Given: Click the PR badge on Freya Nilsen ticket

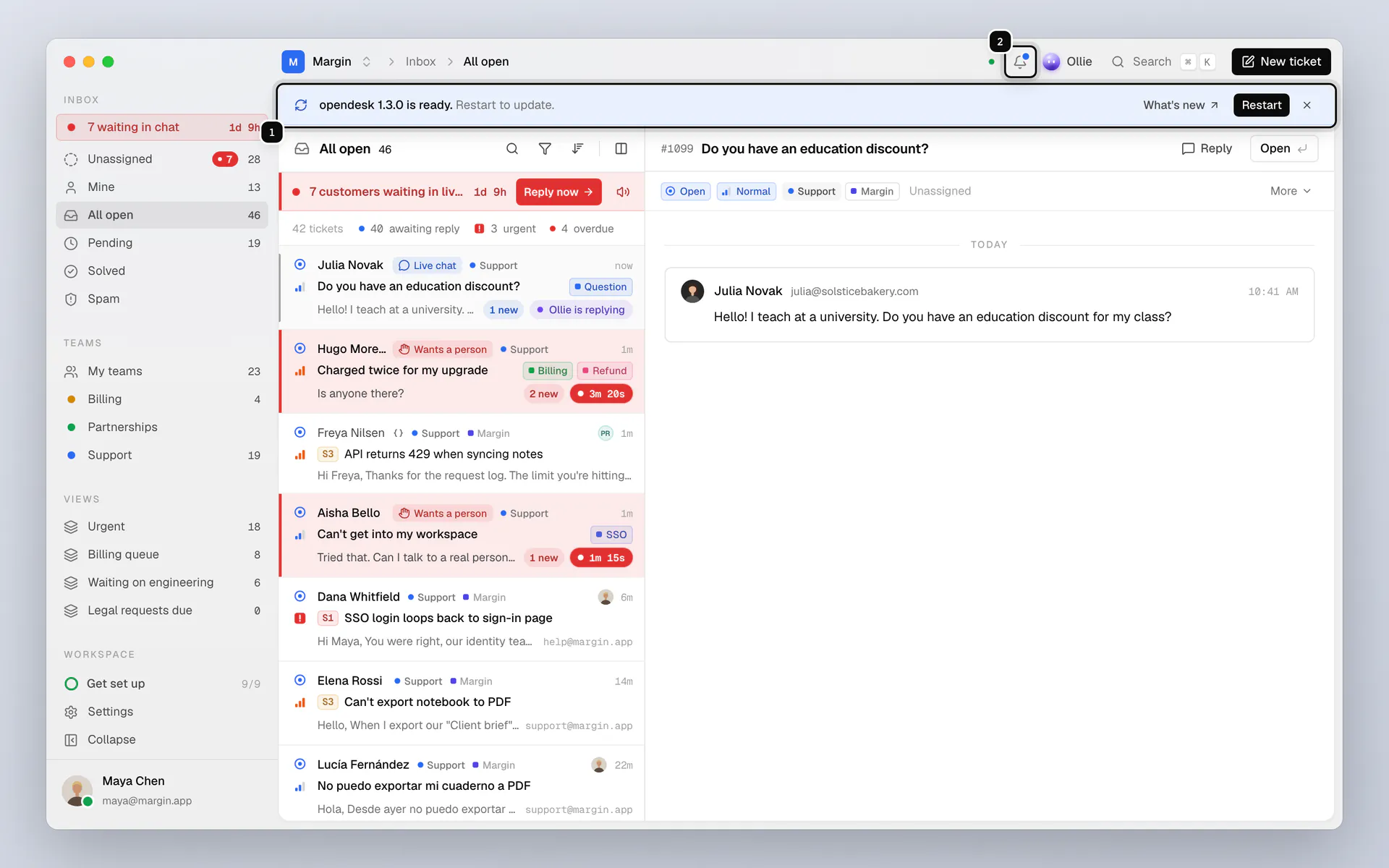Looking at the screenshot, I should click(x=606, y=433).
